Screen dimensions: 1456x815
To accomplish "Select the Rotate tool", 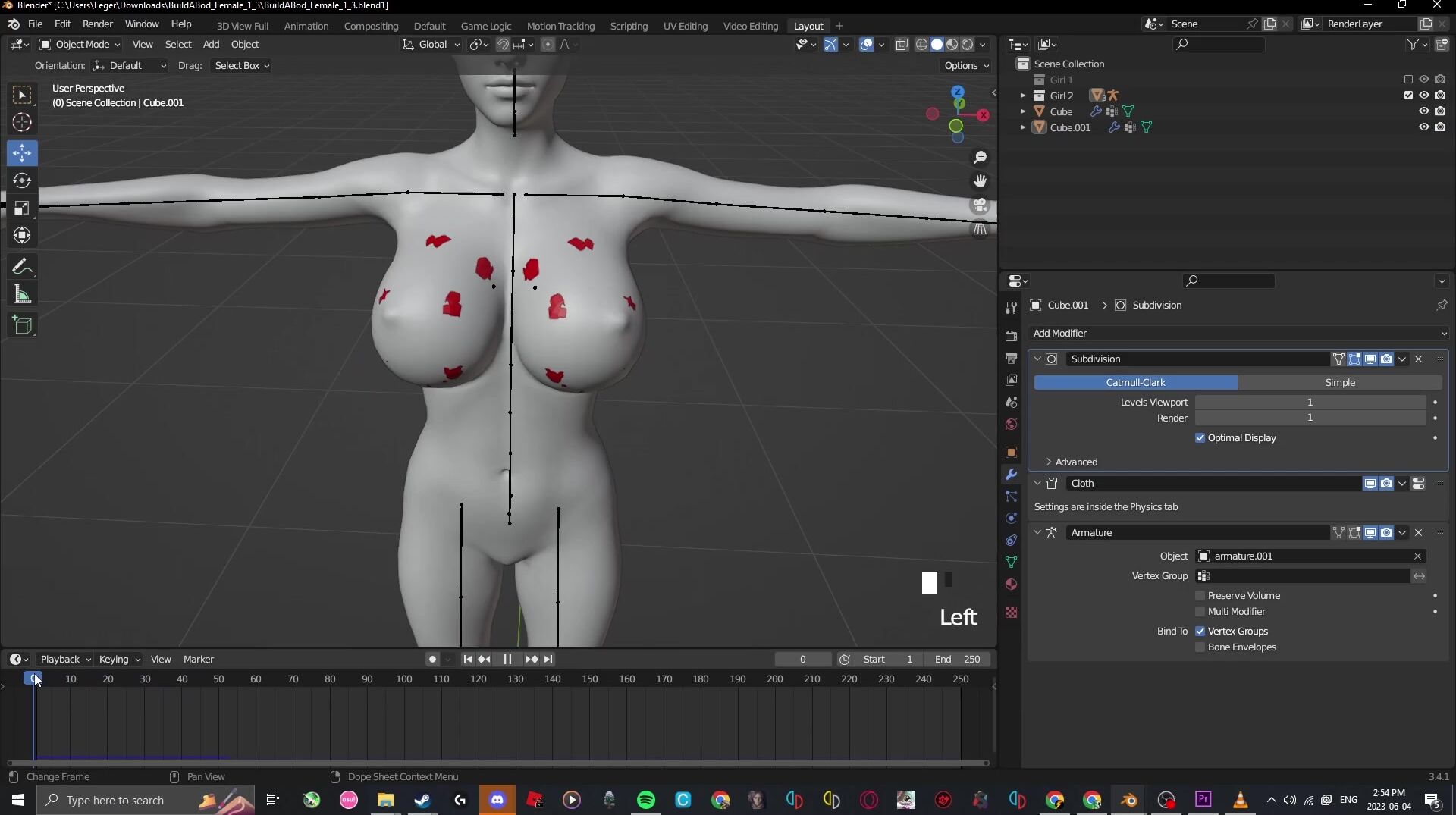I will tap(22, 180).
